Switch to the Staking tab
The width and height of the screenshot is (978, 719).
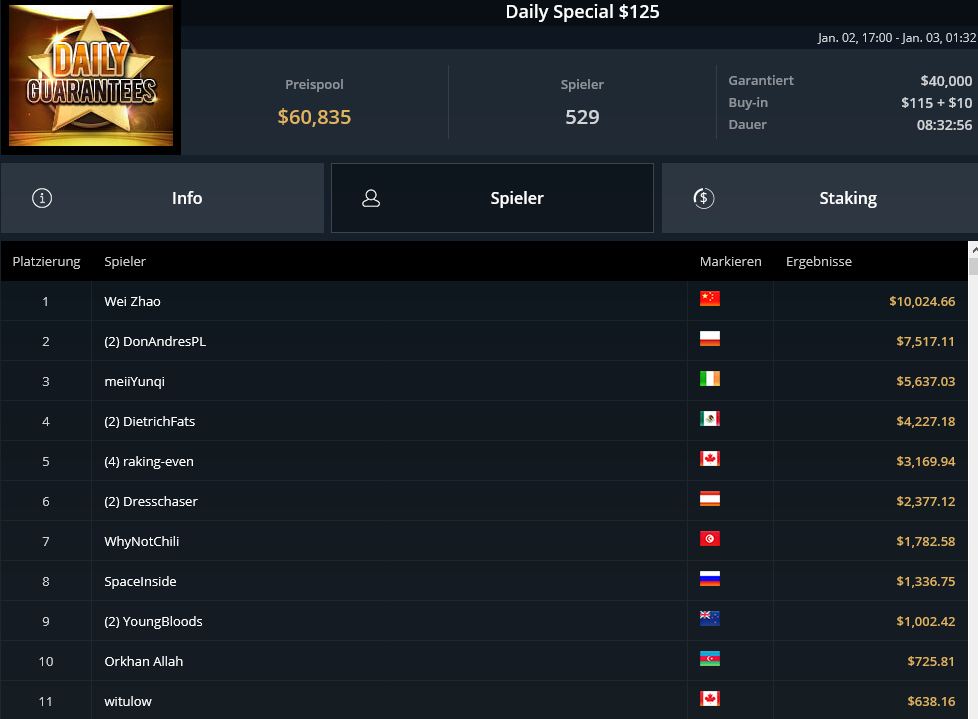coord(820,198)
